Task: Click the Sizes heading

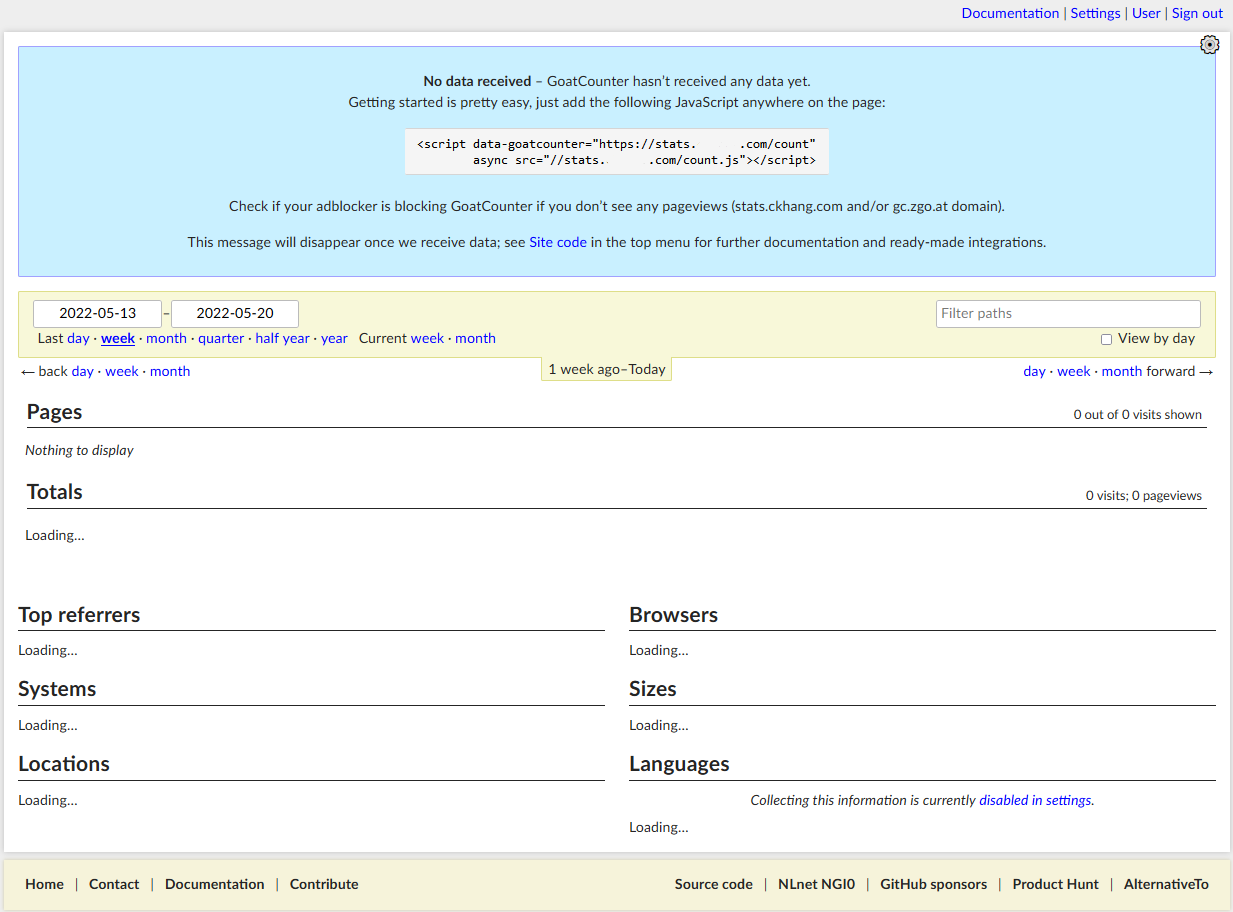Action: click(x=653, y=689)
